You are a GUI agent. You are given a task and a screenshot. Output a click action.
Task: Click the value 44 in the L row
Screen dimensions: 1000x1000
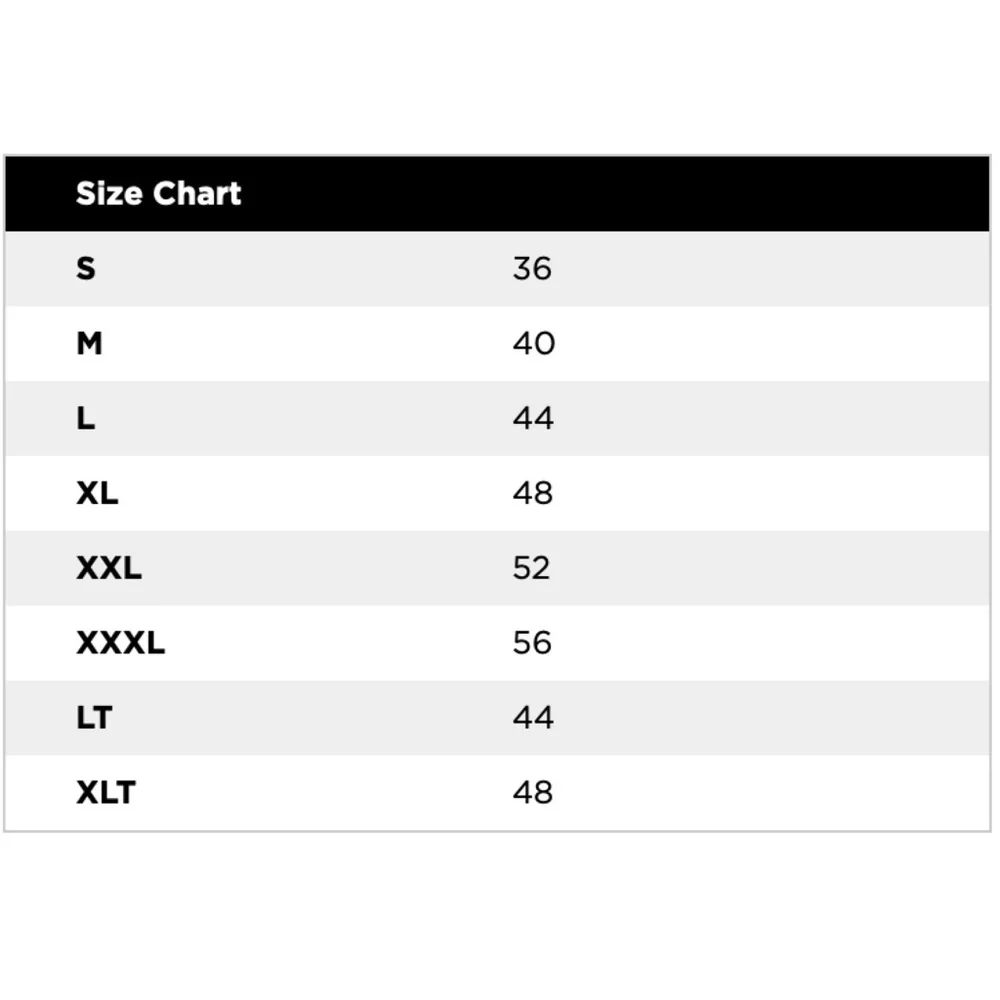[533, 418]
